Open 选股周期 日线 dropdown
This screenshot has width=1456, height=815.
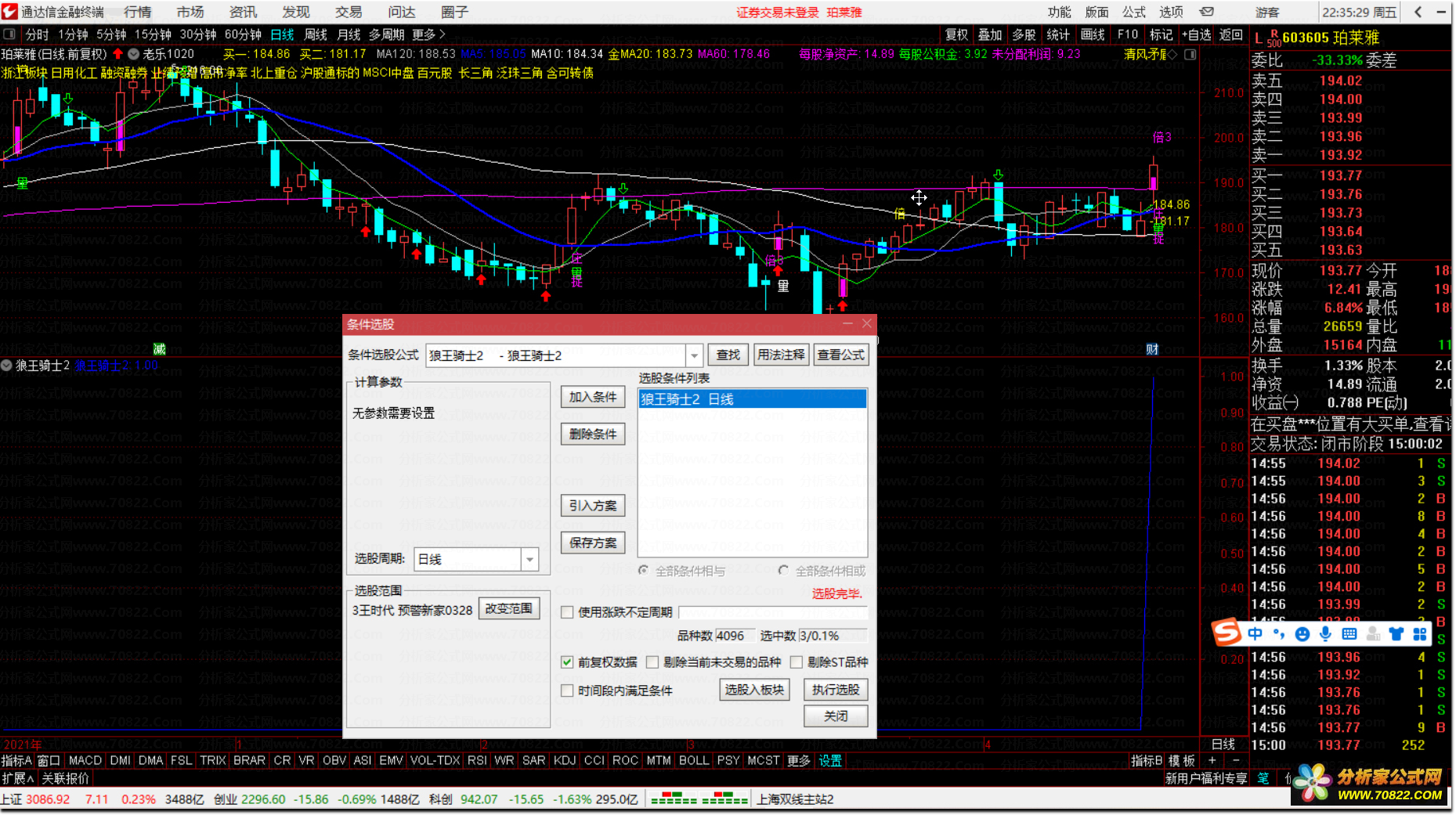530,559
